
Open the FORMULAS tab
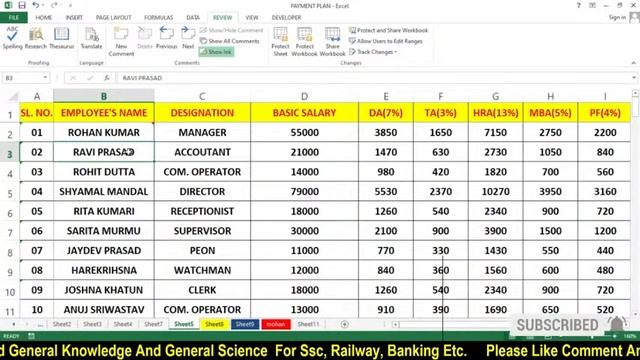[159, 18]
